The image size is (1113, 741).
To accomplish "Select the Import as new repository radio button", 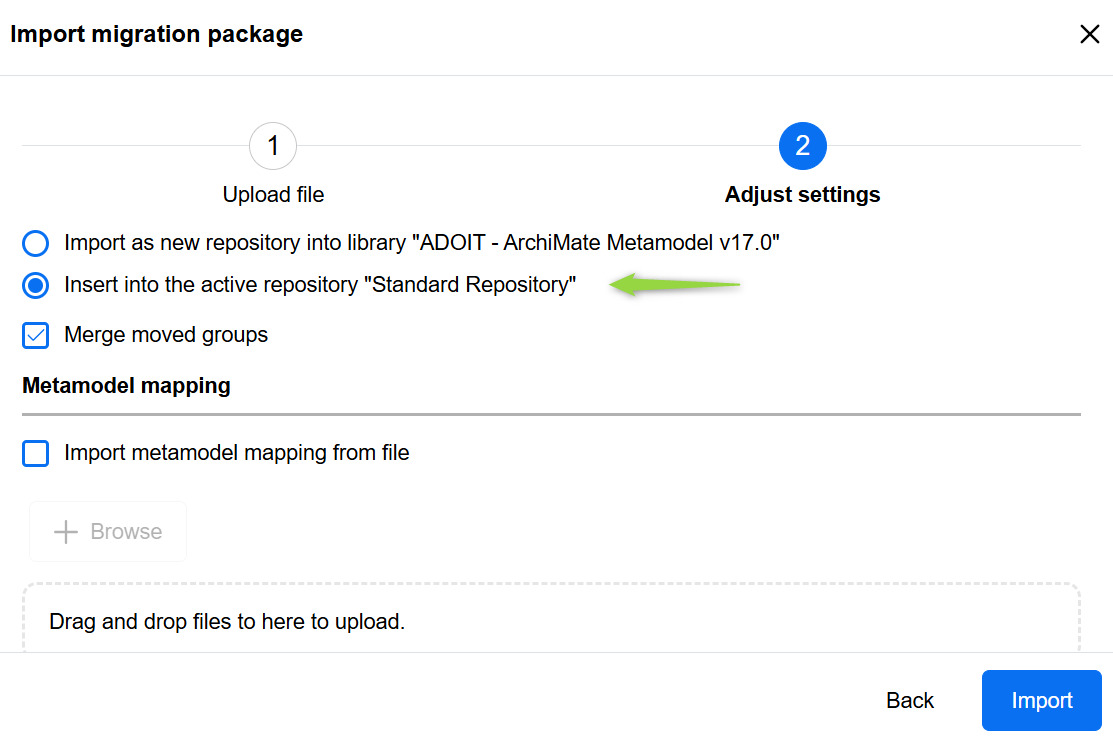I will (x=36, y=243).
